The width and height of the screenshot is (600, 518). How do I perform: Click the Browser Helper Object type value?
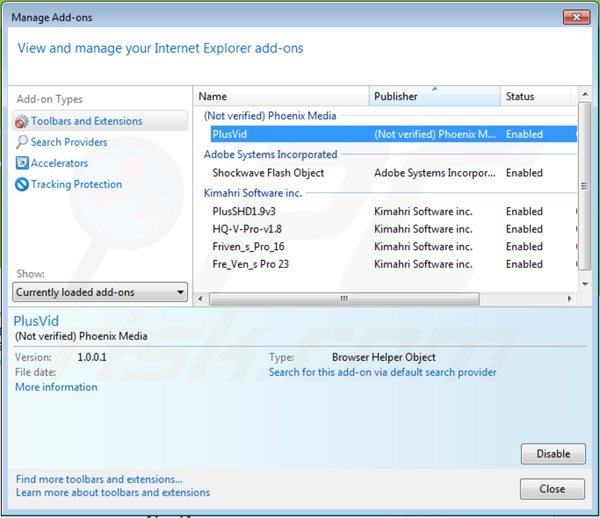384,357
